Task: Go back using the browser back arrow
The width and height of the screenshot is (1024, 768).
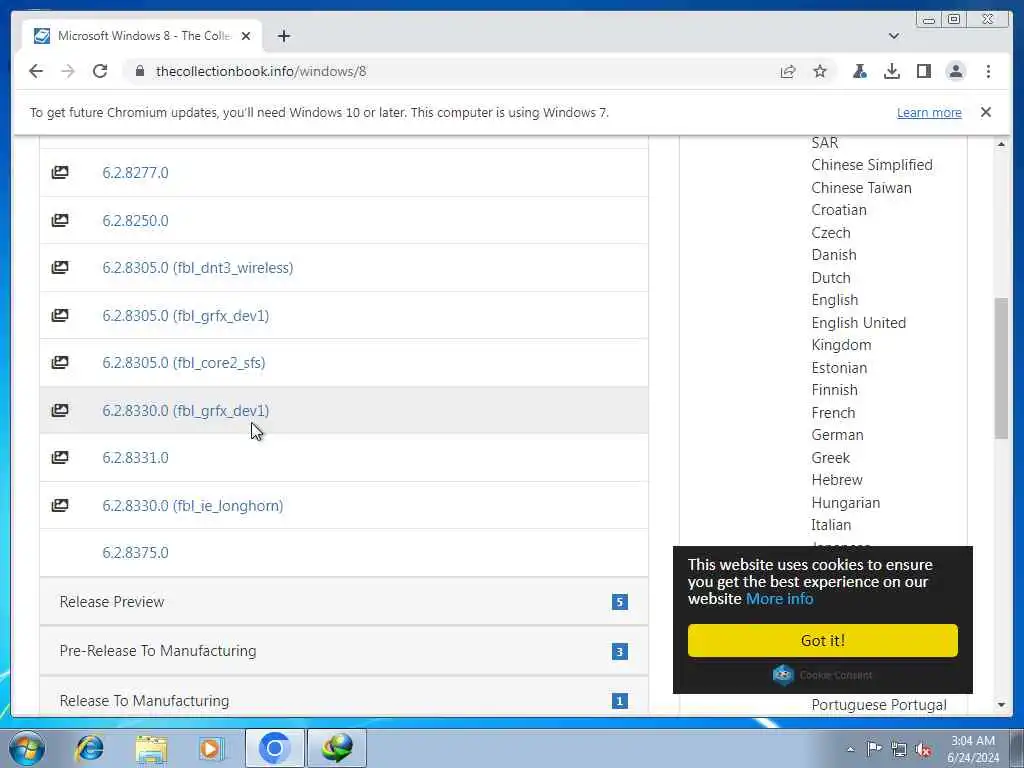Action: click(36, 71)
